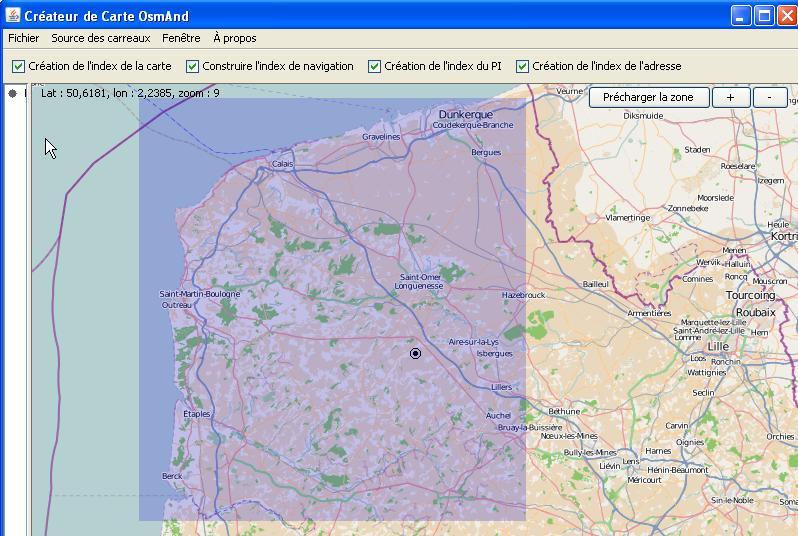This screenshot has width=798, height=536.
Task: Click the Berck label on the map
Action: [172, 476]
